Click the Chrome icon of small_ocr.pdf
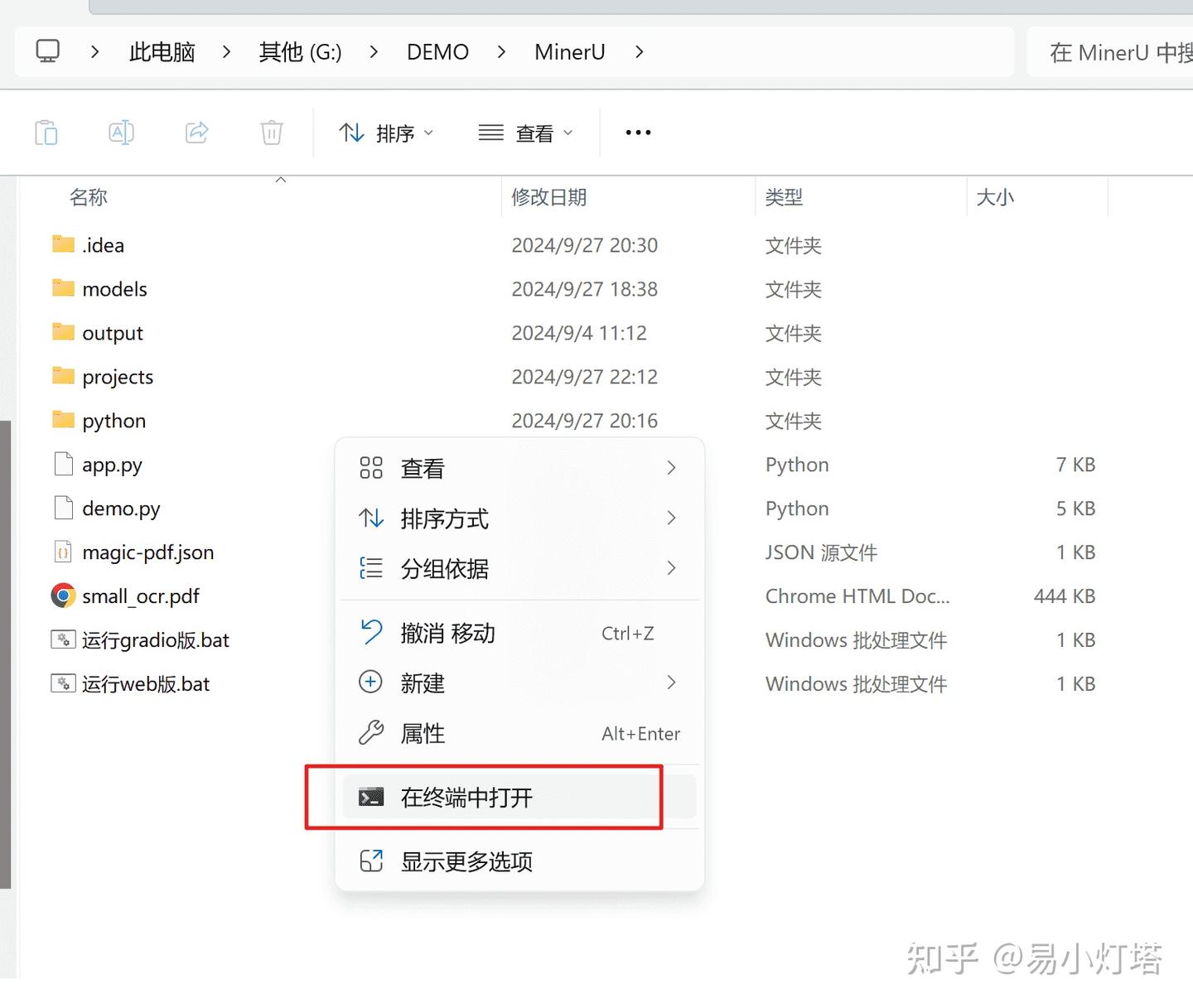This screenshot has height=1008, width=1193. [x=64, y=596]
